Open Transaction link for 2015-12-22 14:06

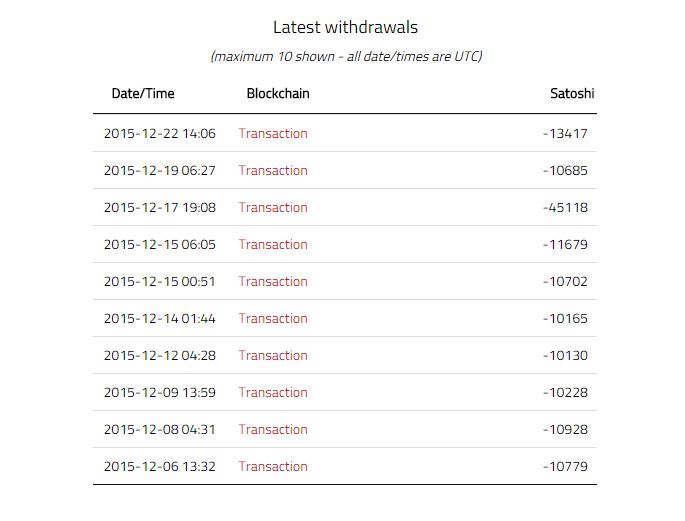pyautogui.click(x=273, y=133)
